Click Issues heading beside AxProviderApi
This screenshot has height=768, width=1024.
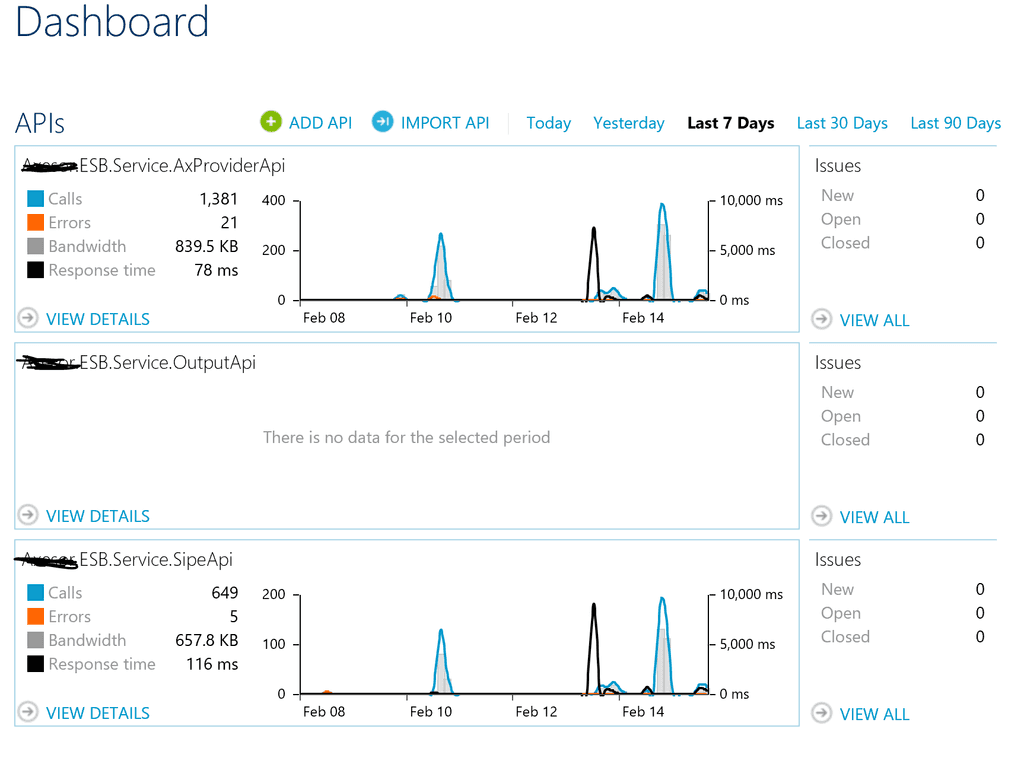[838, 166]
